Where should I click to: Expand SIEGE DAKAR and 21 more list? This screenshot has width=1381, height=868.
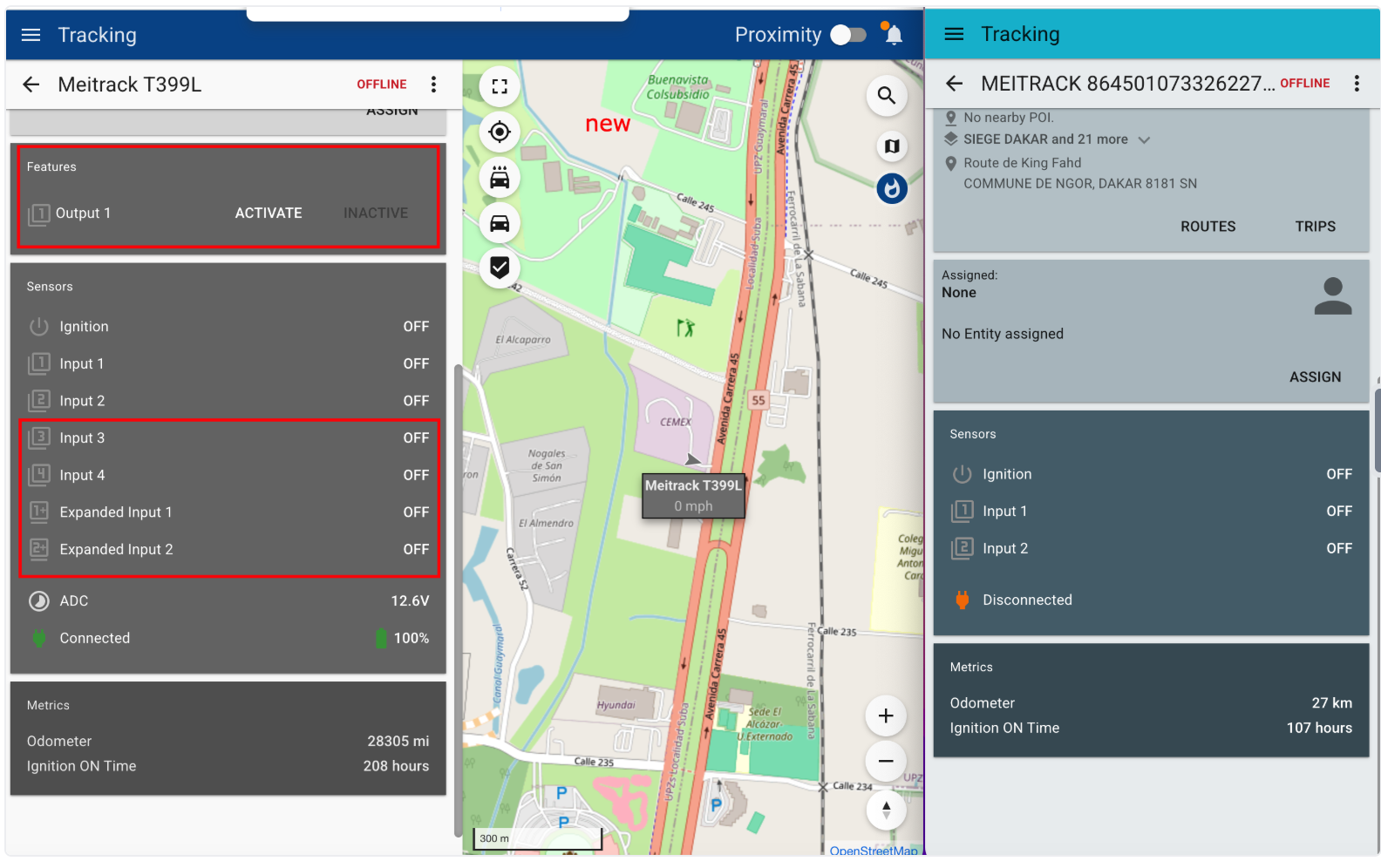click(x=1144, y=139)
